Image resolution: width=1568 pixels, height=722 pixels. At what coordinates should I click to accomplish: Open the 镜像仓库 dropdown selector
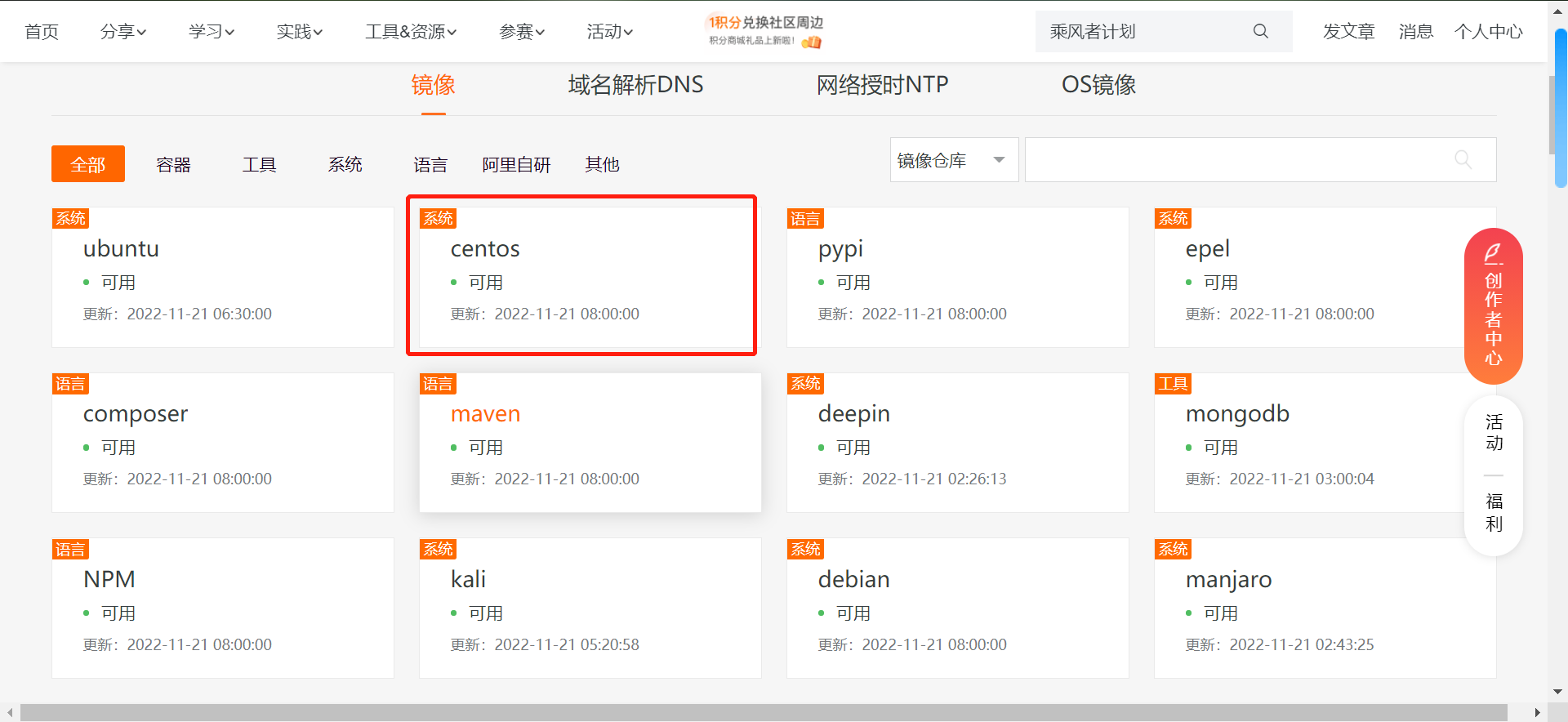[953, 160]
